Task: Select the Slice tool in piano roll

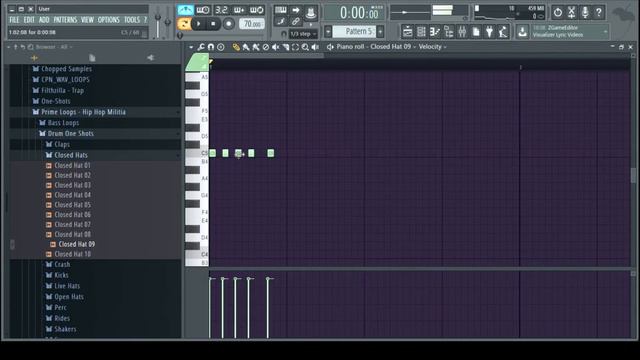Action: click(x=286, y=47)
